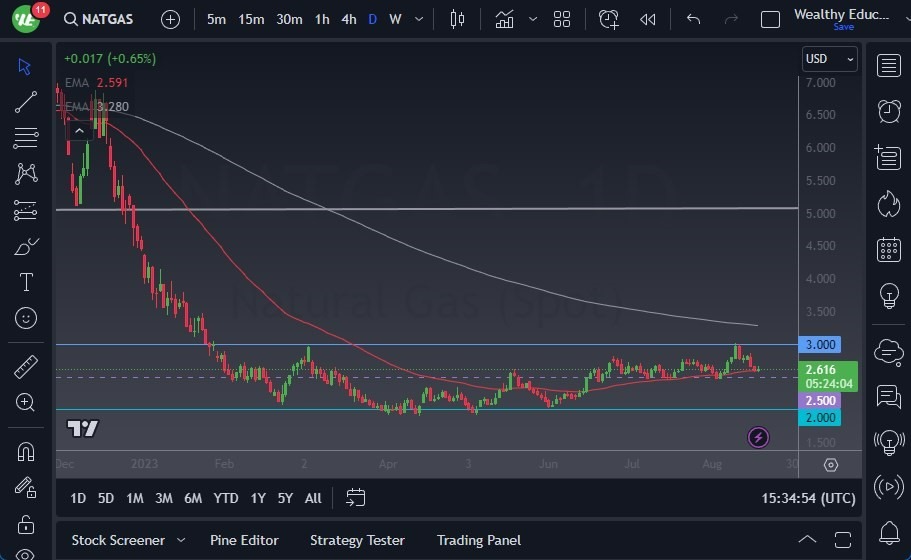Collapse the EMA indicator legend
This screenshot has width=911, height=560.
78,130
